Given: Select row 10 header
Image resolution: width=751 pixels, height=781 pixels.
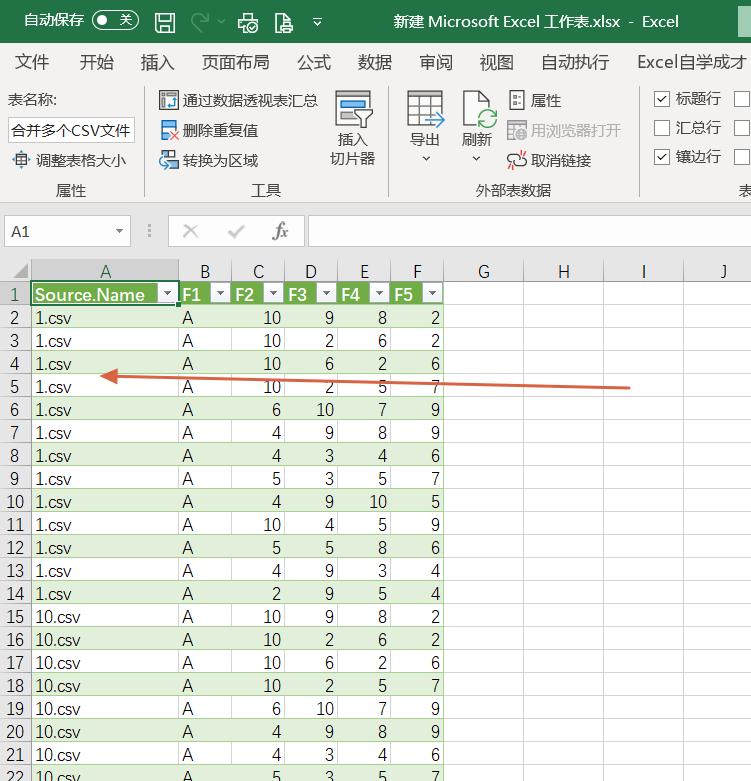Looking at the screenshot, I should pyautogui.click(x=15, y=502).
